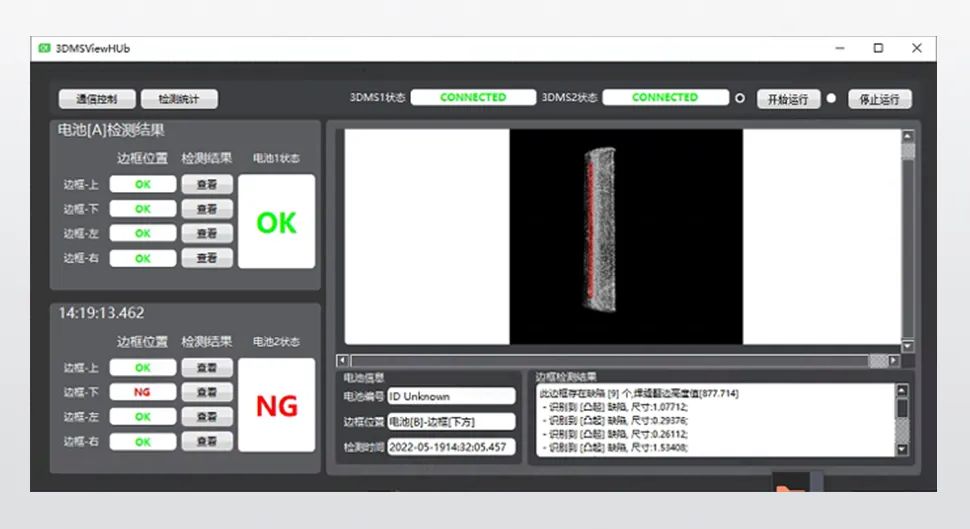Open the 通信控制 panel
The image size is (970, 529).
pos(96,99)
